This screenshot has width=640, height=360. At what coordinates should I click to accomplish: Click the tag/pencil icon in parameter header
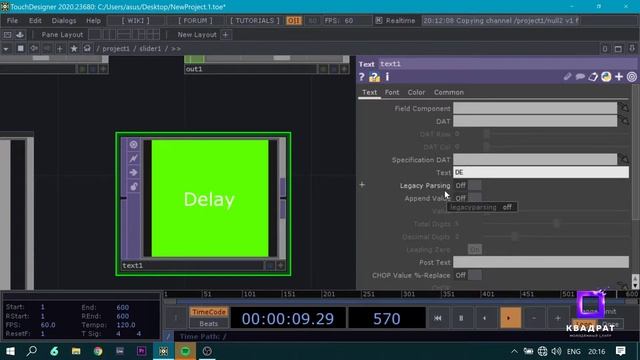[x=567, y=77]
